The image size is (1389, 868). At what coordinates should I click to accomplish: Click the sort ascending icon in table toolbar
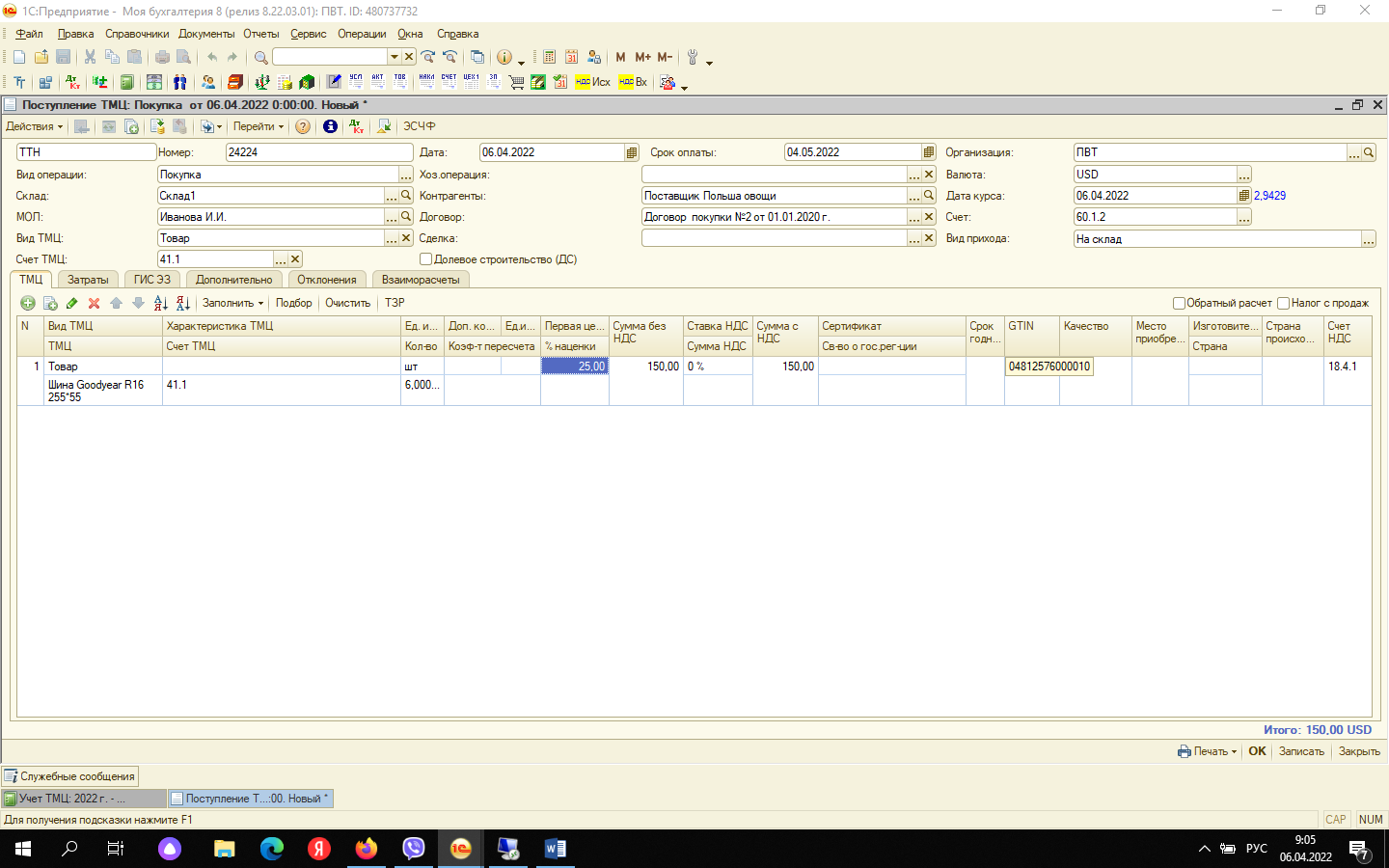[x=160, y=303]
